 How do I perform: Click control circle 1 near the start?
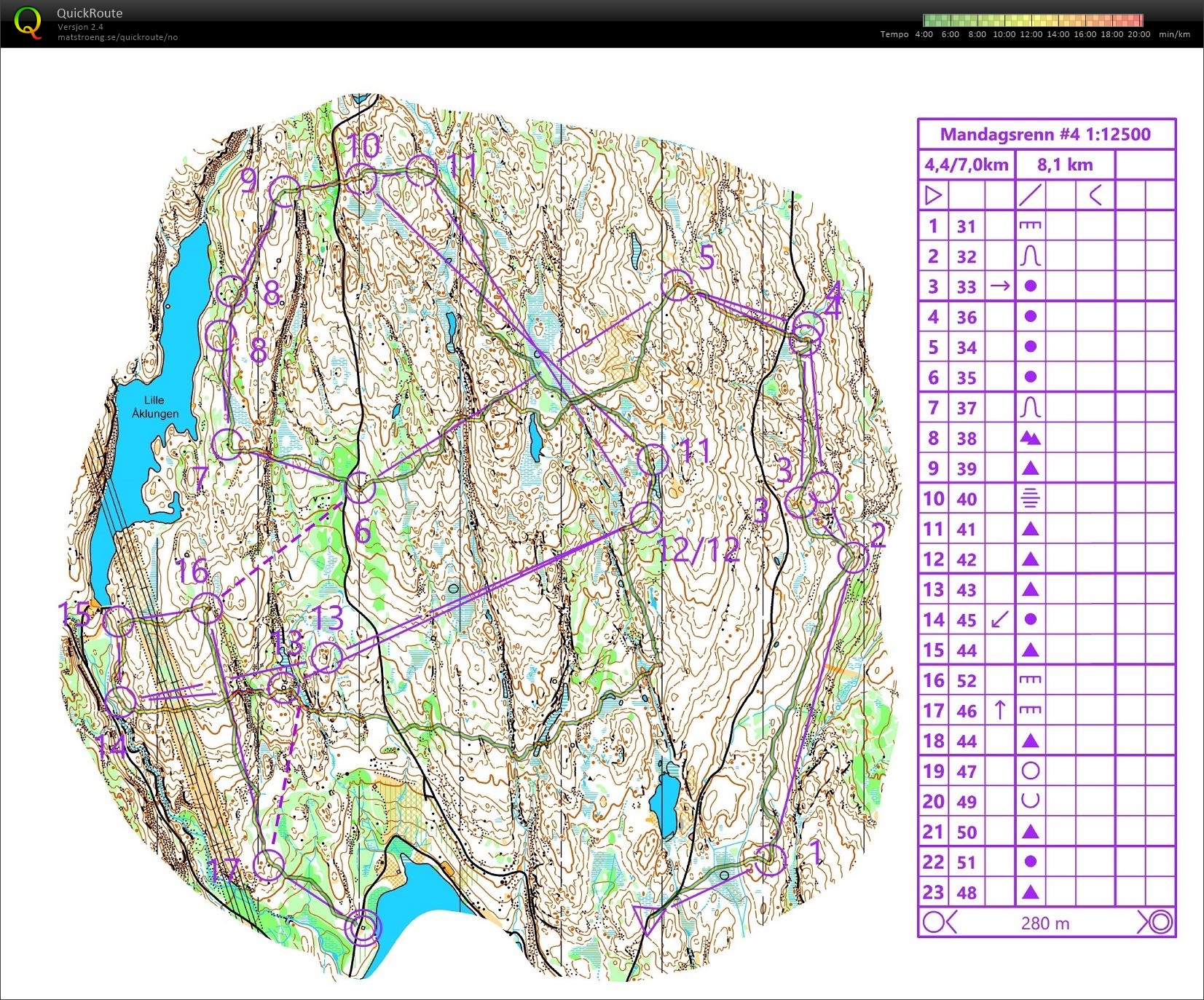(x=769, y=860)
